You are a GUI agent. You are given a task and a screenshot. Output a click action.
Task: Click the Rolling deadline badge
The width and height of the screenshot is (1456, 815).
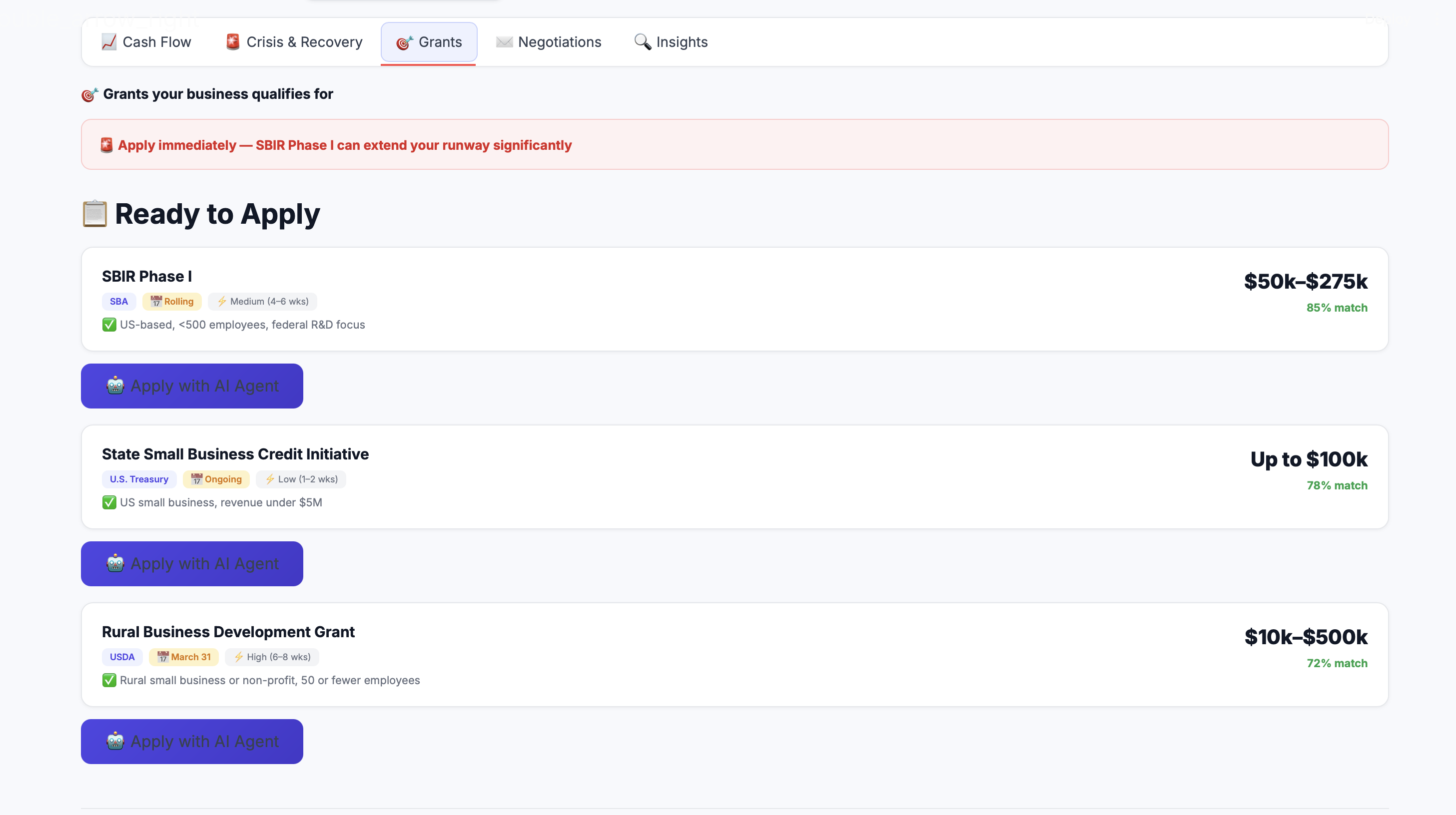pos(172,302)
